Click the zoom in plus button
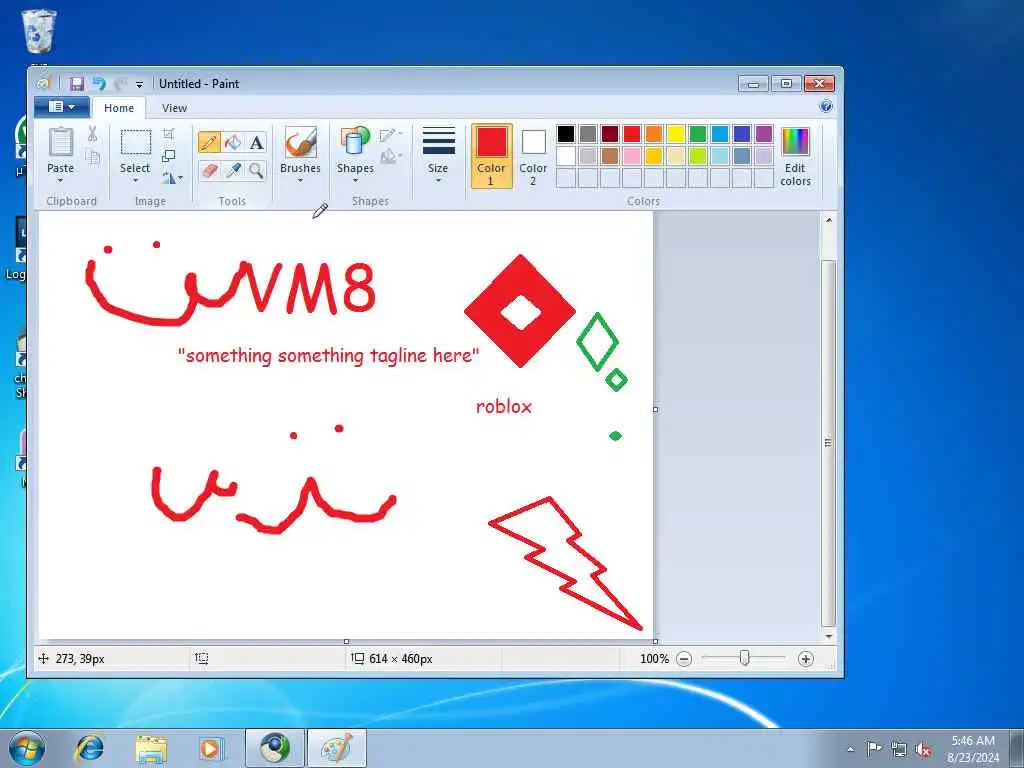 tap(806, 659)
